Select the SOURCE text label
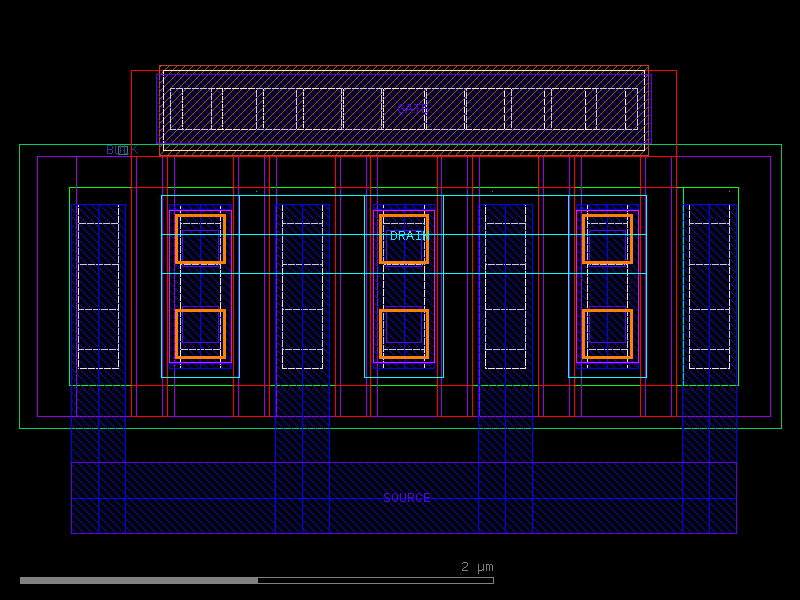Screen dimensions: 800x600 406,498
